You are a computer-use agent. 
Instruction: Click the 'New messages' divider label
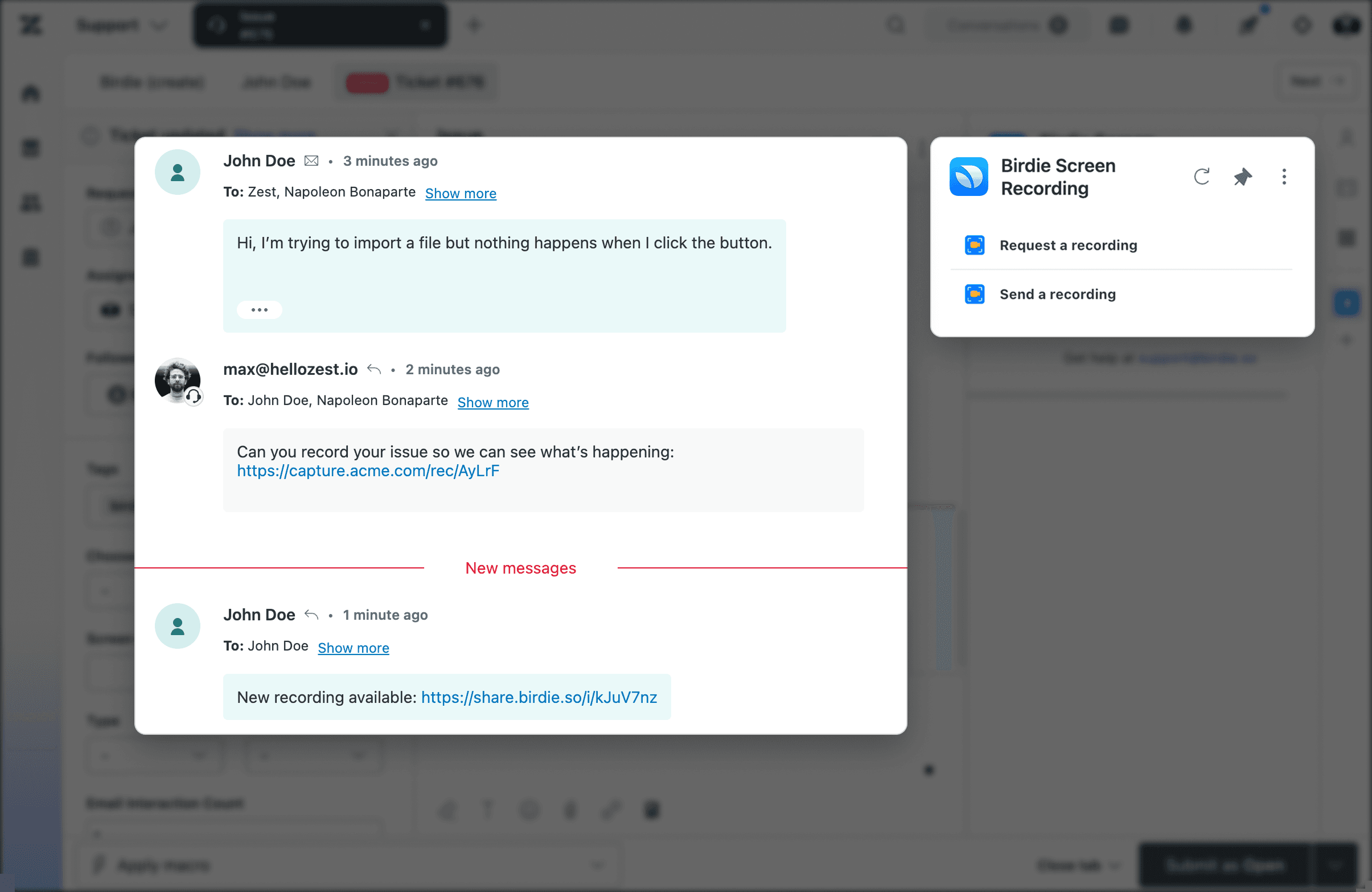pos(520,568)
